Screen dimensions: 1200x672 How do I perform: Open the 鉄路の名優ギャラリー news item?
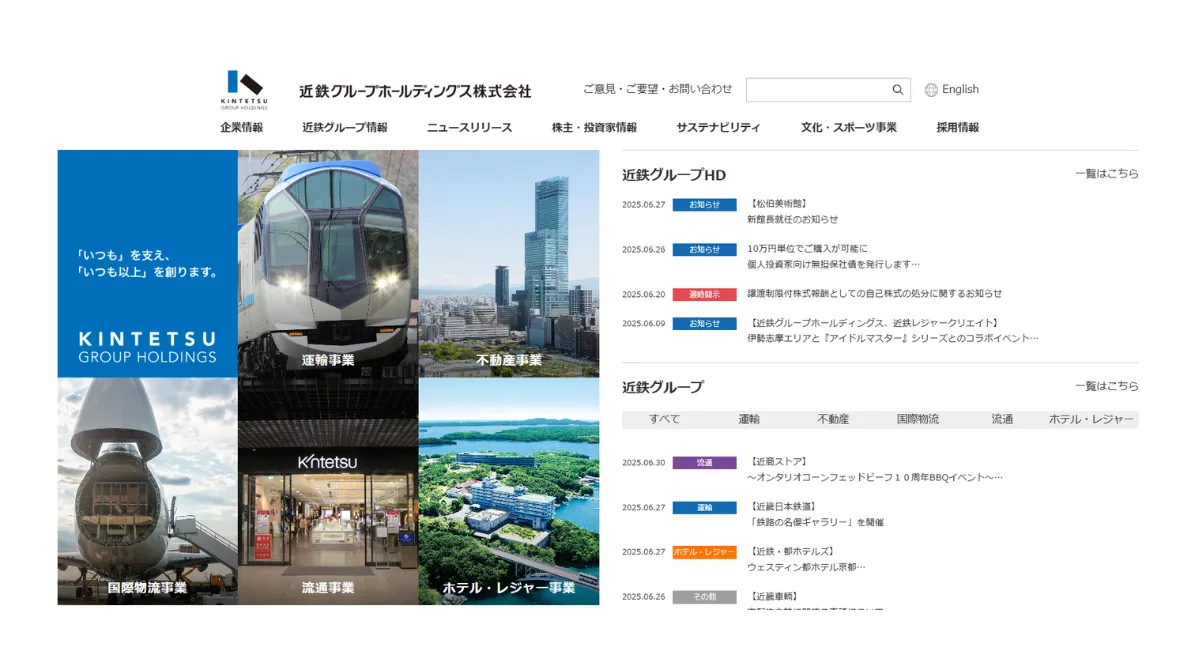click(815, 514)
